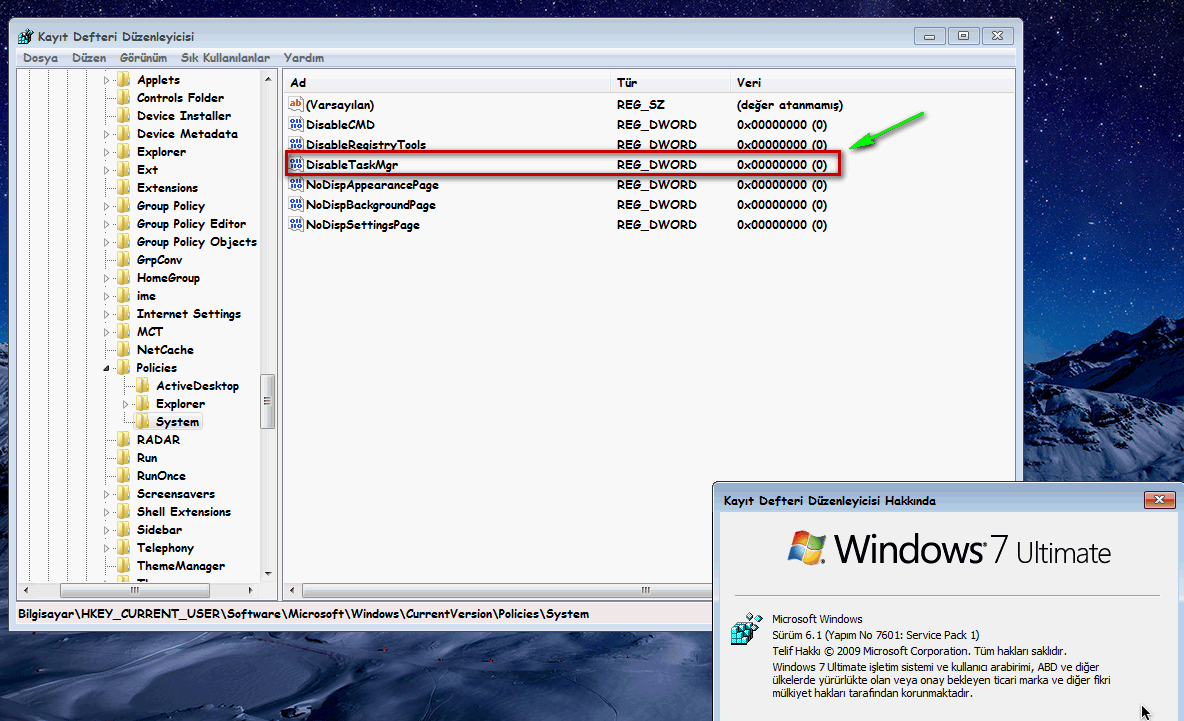Click the Veri column header

(872, 82)
